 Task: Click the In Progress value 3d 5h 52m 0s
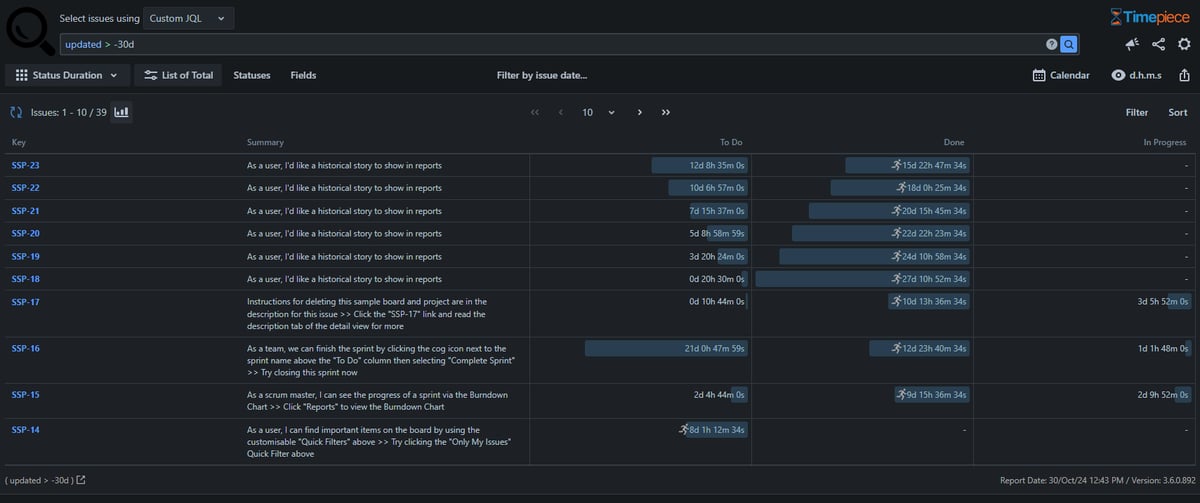pos(1163,302)
